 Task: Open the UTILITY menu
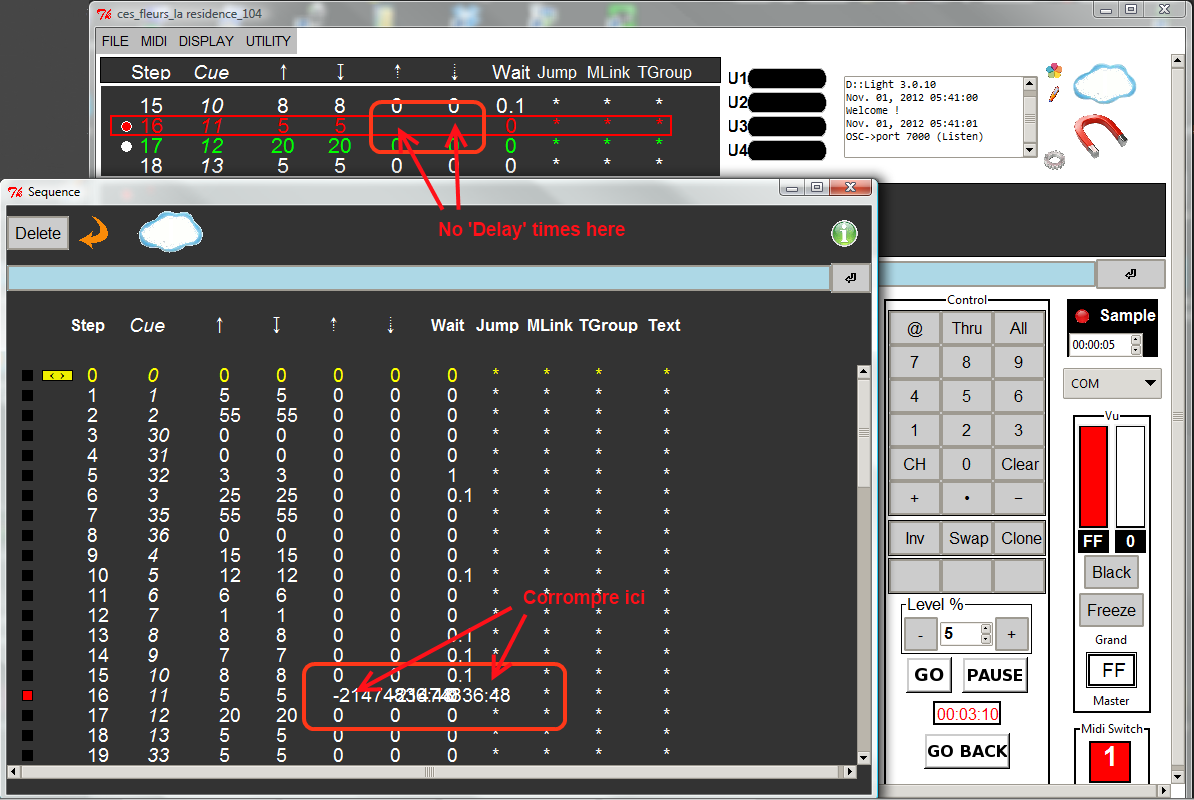pyautogui.click(x=268, y=41)
